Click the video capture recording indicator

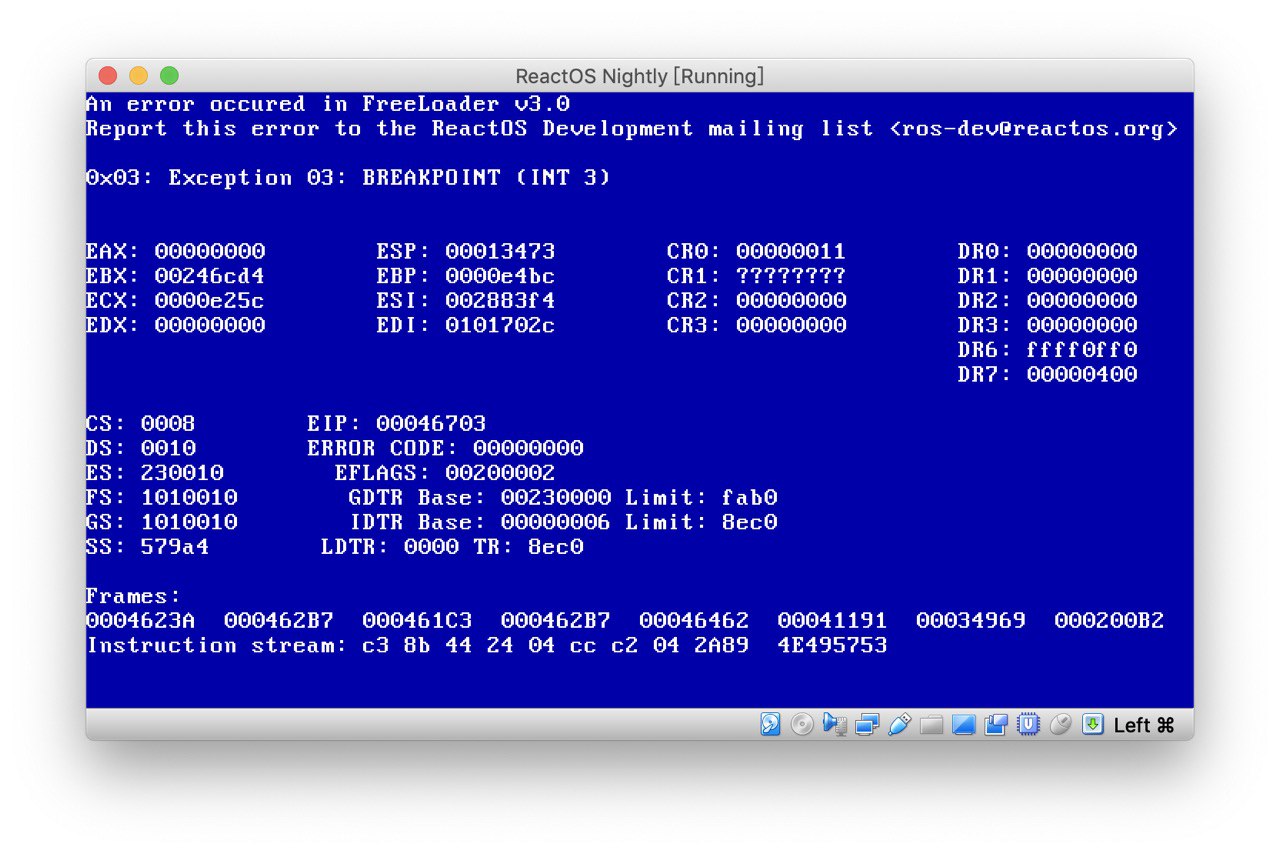995,725
